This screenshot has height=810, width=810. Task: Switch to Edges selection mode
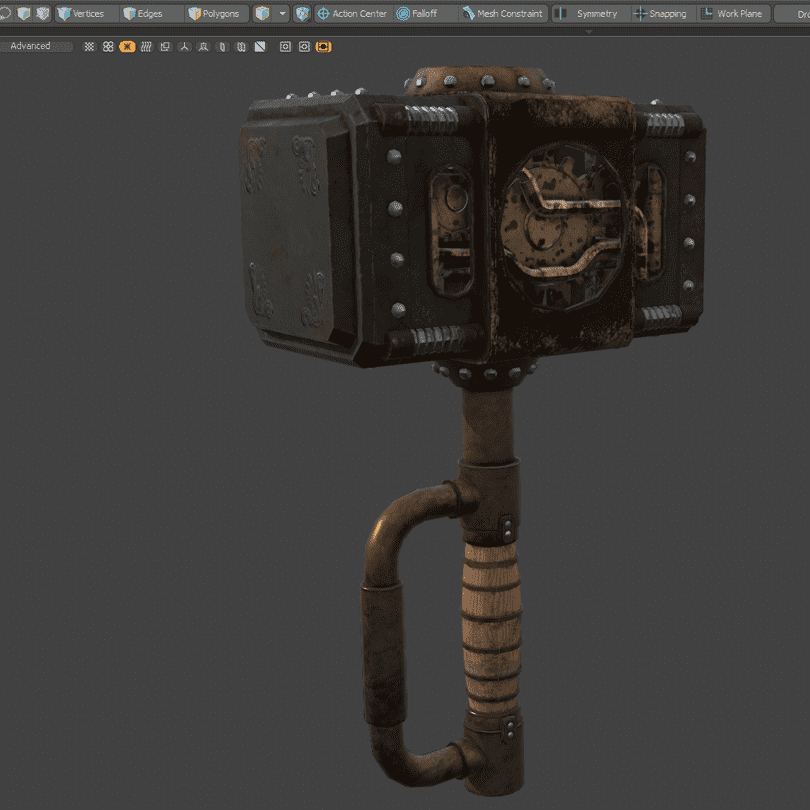pyautogui.click(x=142, y=14)
